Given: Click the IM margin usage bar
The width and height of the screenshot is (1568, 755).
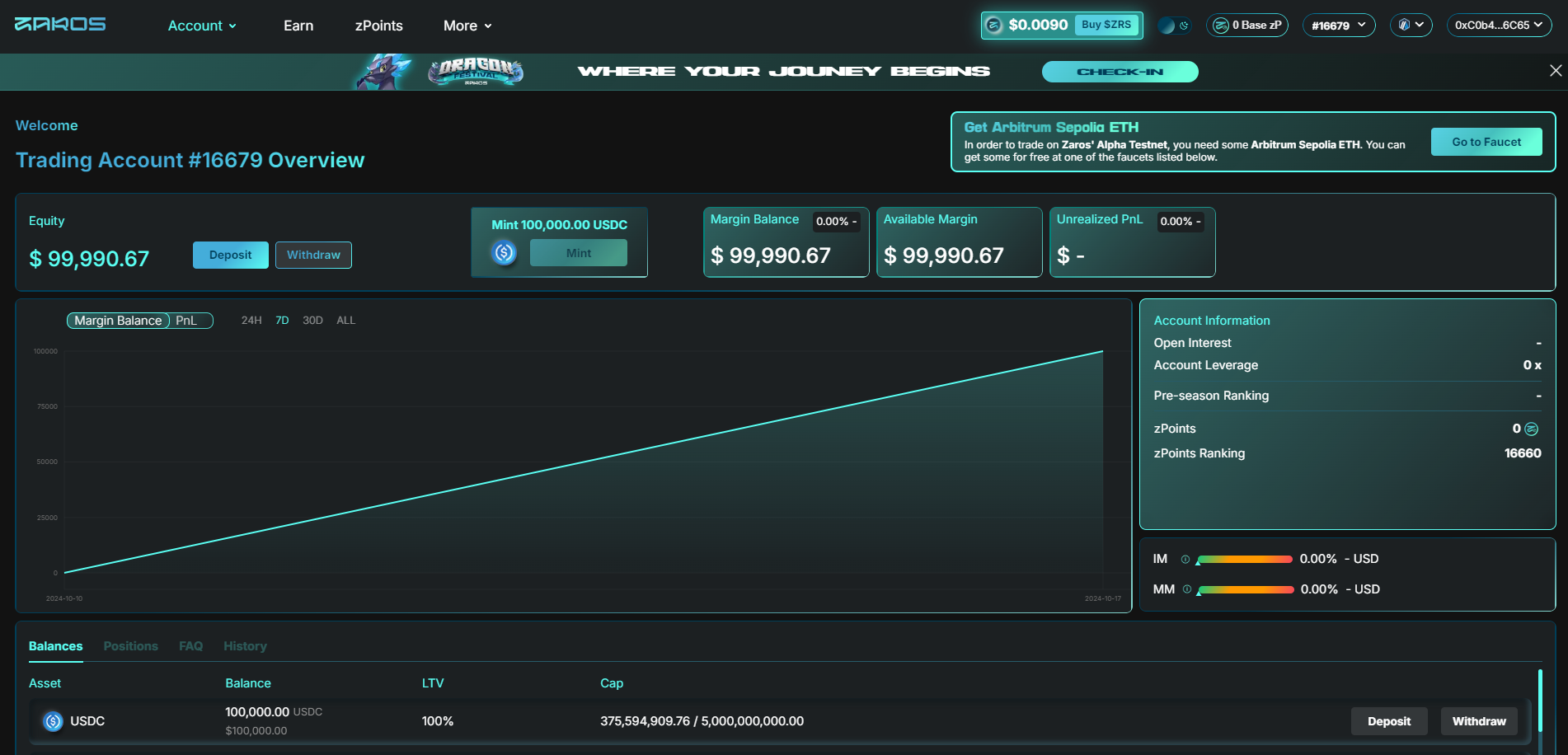Looking at the screenshot, I should click(x=1244, y=560).
